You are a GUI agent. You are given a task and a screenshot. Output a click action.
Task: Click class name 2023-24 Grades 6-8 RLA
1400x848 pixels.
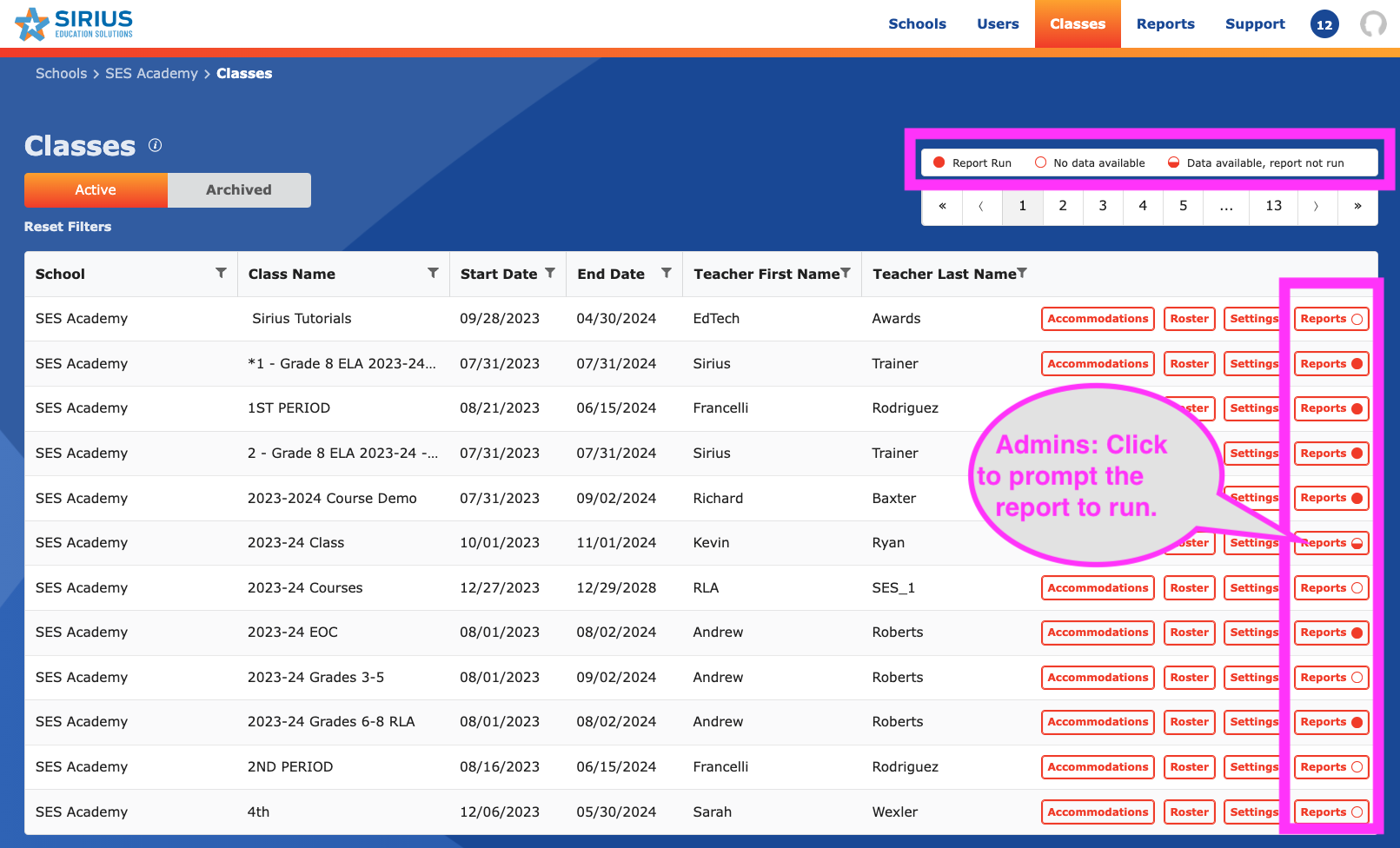pyautogui.click(x=331, y=722)
